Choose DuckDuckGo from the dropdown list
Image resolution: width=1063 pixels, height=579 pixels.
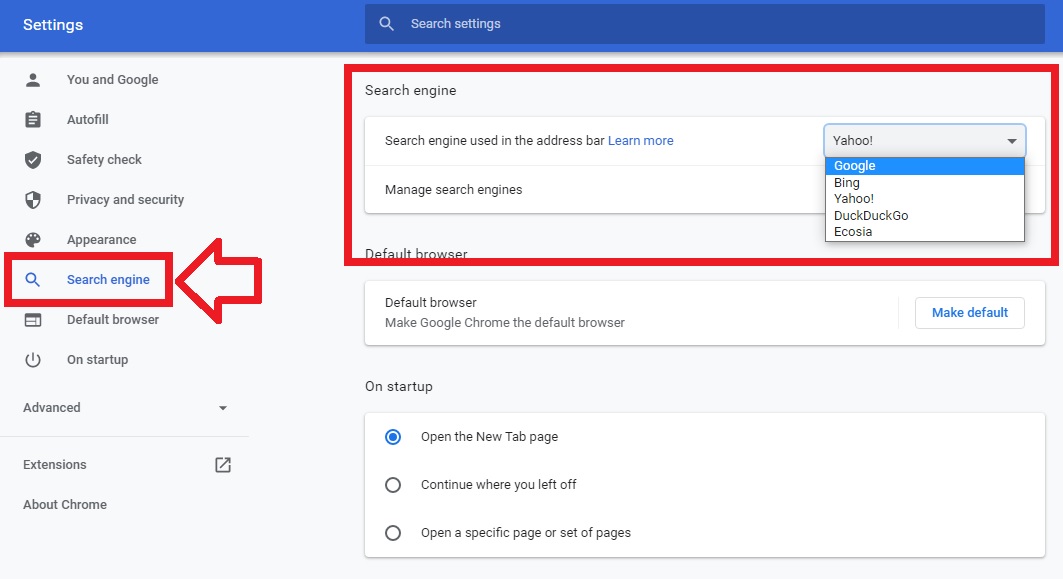(x=925, y=216)
